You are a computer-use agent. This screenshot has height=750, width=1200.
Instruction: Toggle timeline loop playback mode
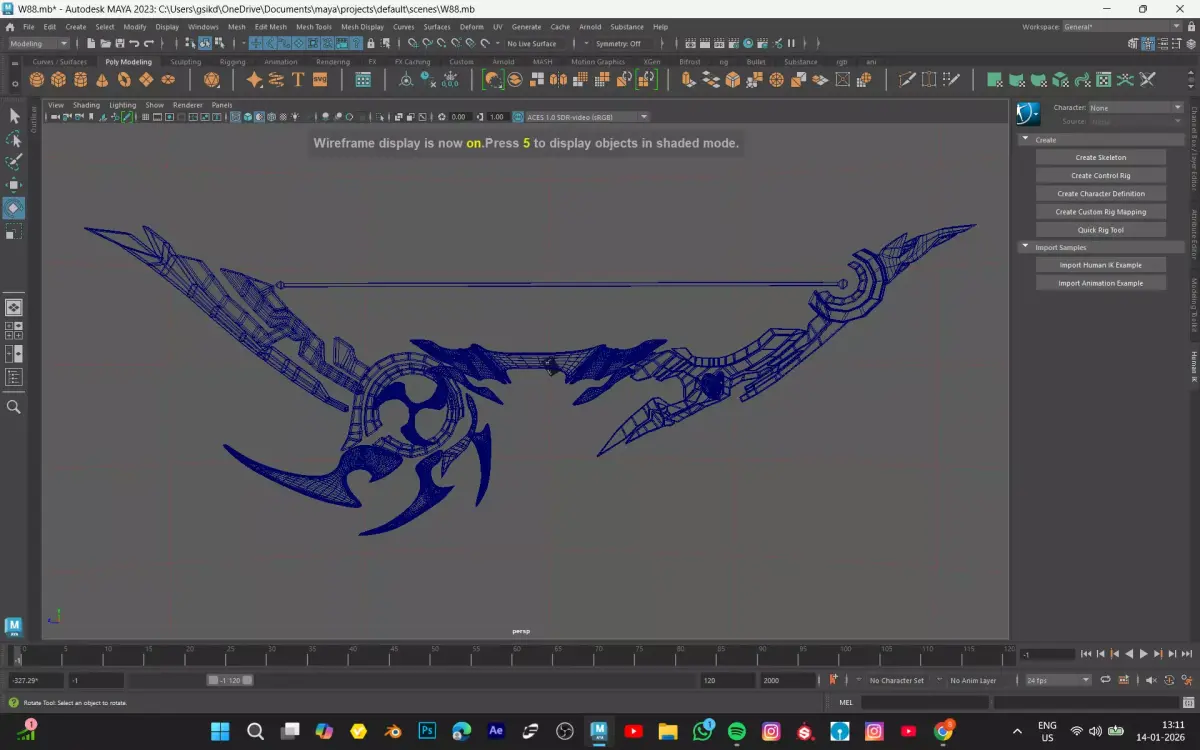[x=1106, y=680]
